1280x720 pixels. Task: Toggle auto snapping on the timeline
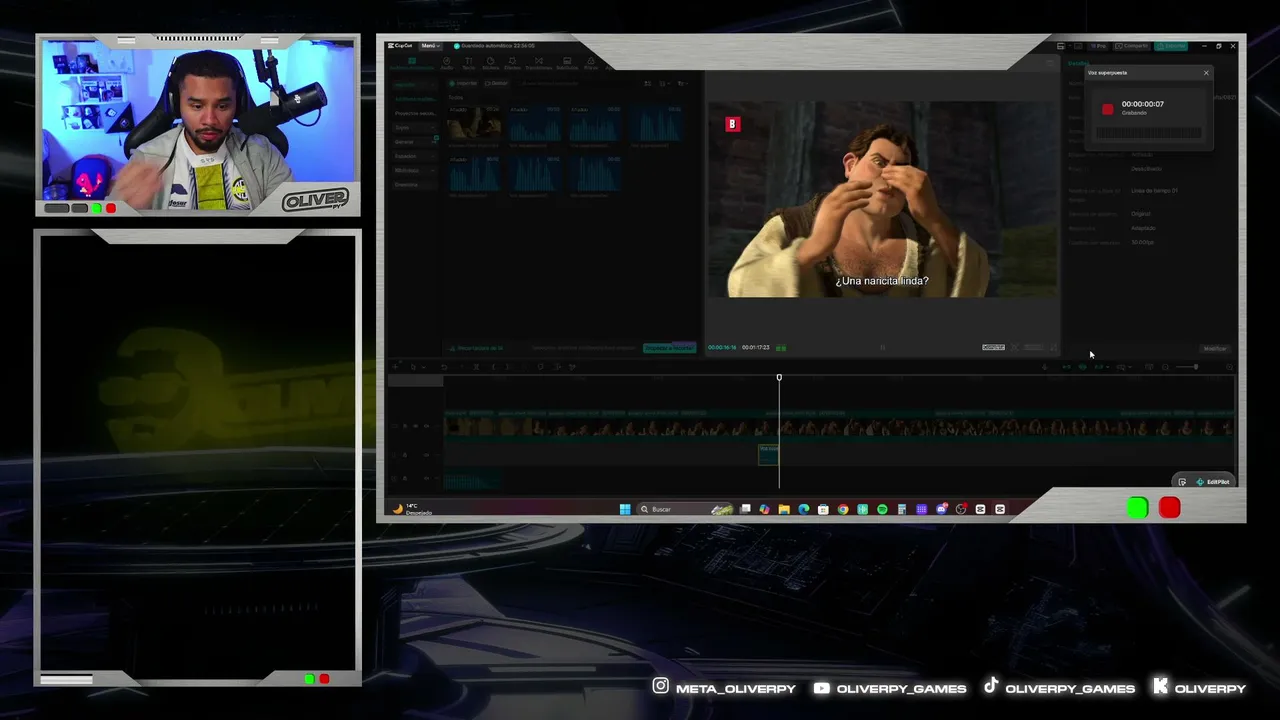coord(1083,367)
